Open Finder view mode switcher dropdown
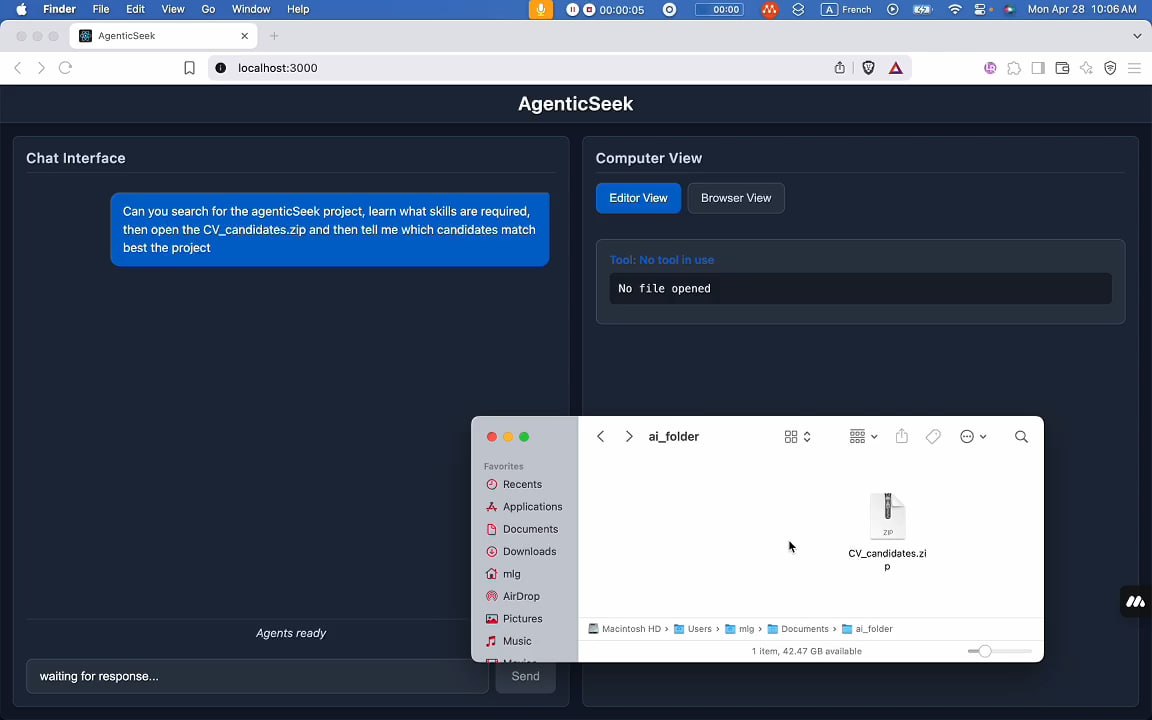1152x720 pixels. pyautogui.click(x=797, y=437)
